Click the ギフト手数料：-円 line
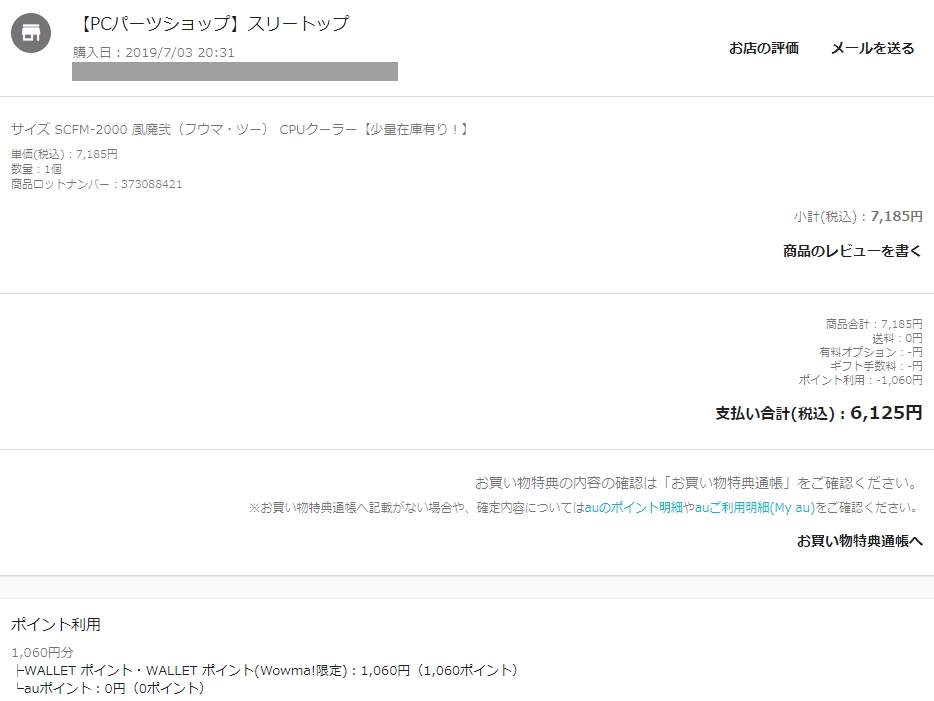This screenshot has width=934, height=701. point(876,366)
